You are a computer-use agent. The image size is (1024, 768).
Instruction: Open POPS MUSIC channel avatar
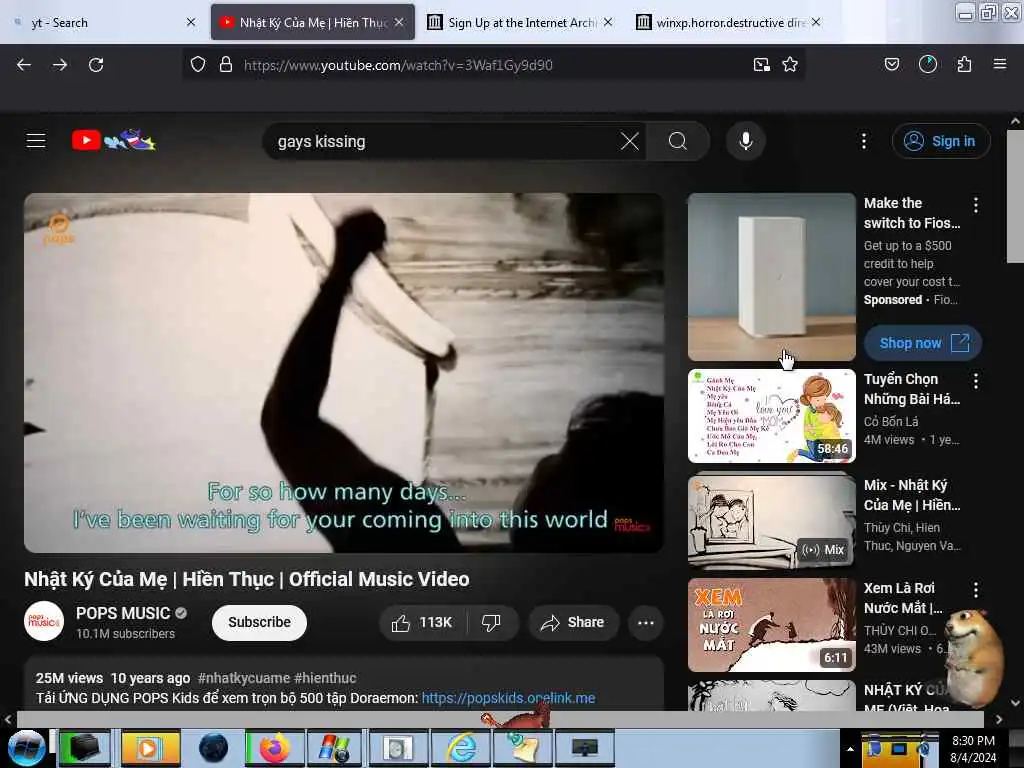point(44,621)
